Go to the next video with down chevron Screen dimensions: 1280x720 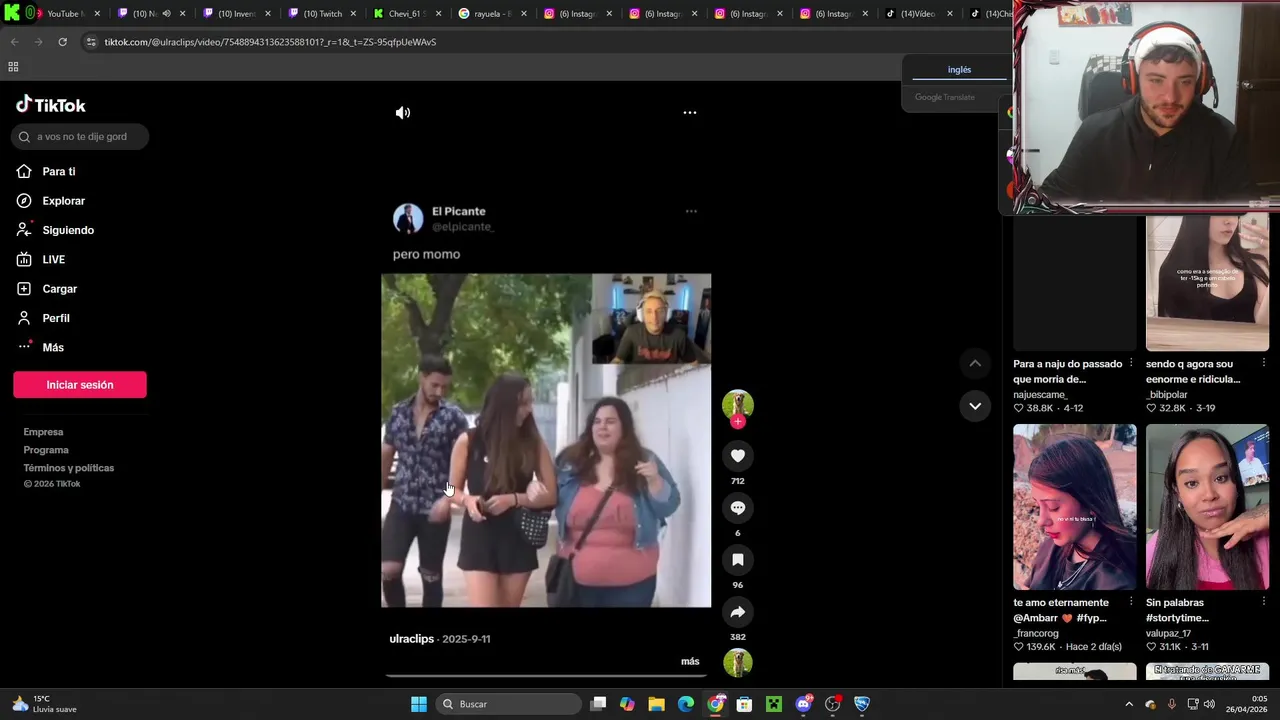975,406
